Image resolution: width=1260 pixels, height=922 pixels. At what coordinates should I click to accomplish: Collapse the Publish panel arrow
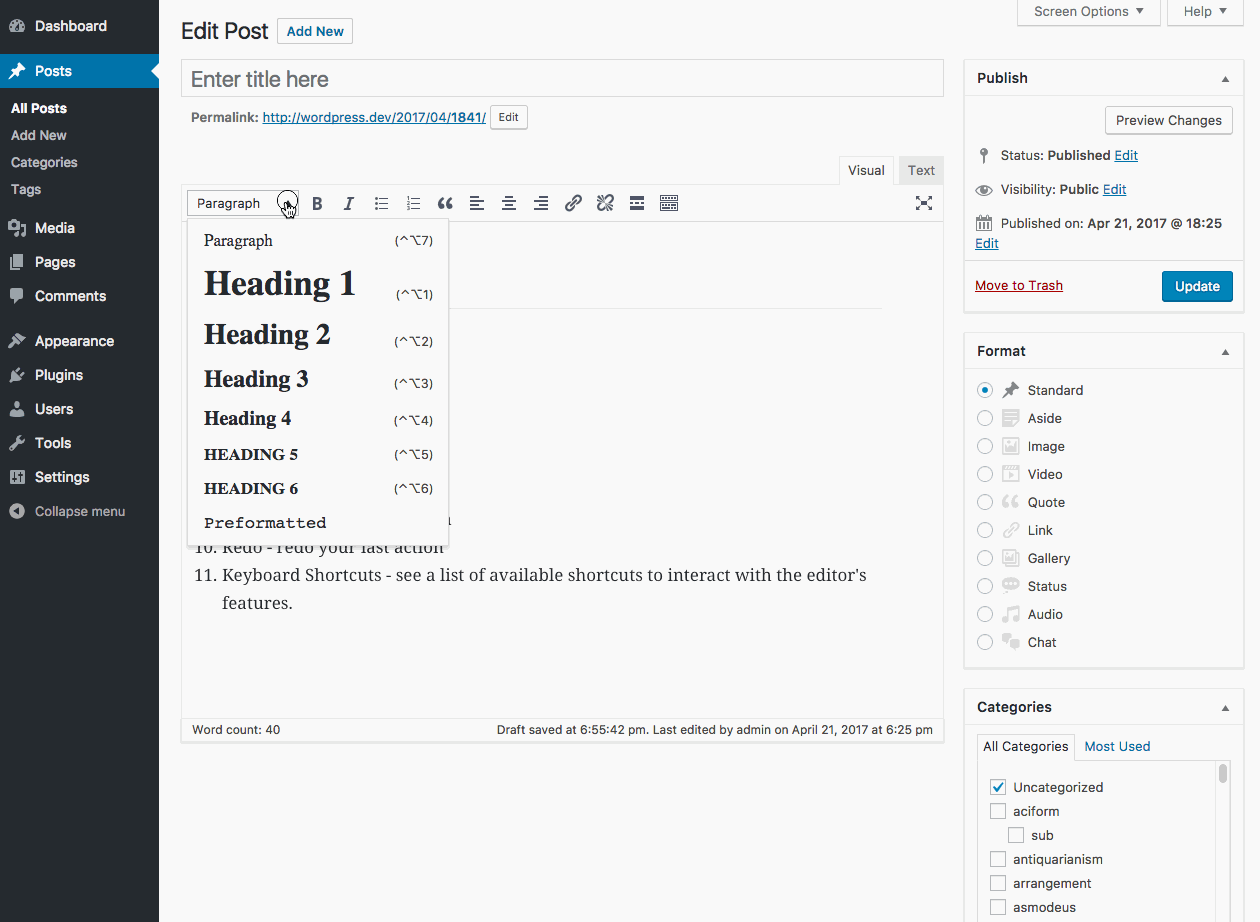pos(1225,79)
